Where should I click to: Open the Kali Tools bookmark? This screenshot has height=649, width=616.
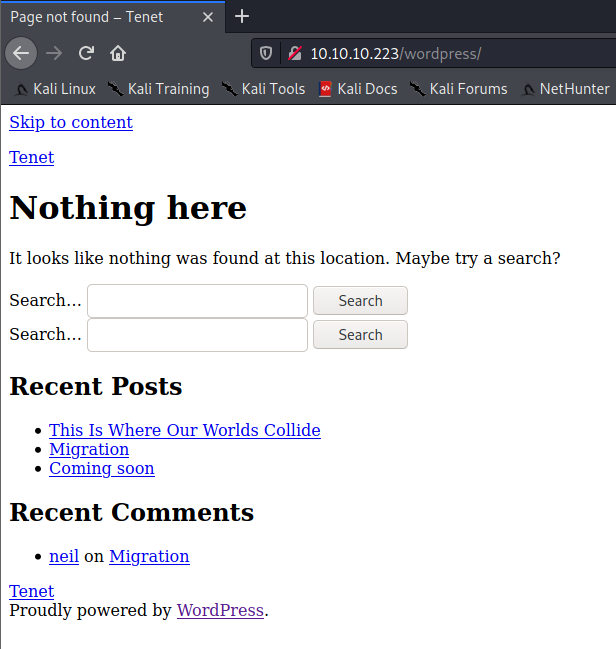(263, 89)
